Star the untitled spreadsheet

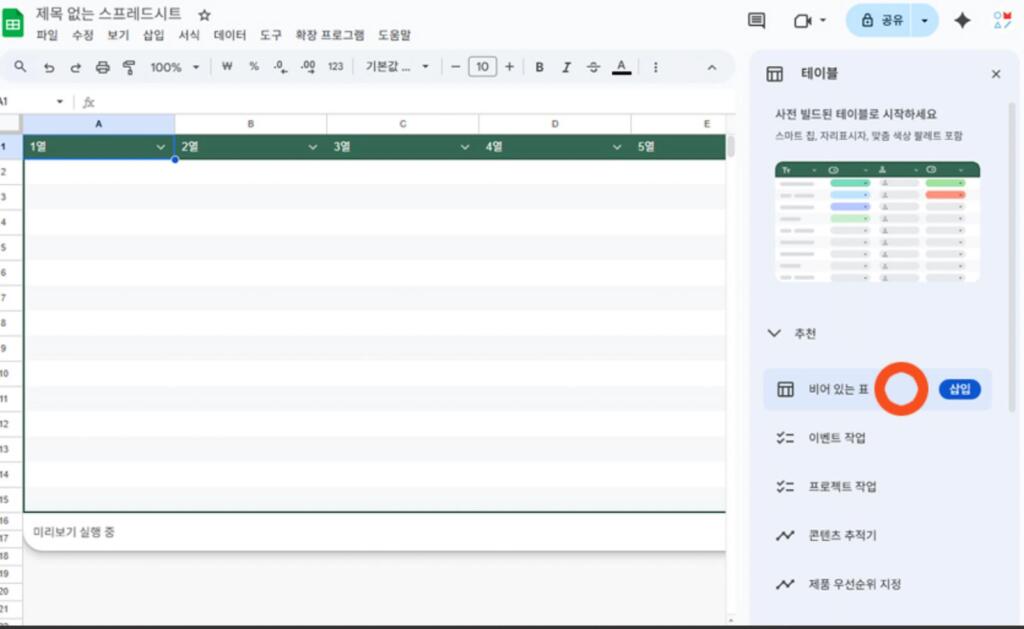point(204,15)
